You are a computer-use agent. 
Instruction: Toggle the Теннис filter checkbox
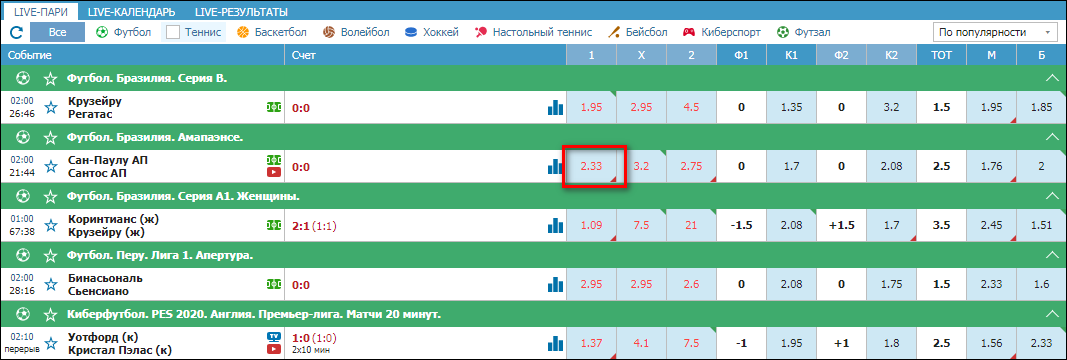coord(173,32)
